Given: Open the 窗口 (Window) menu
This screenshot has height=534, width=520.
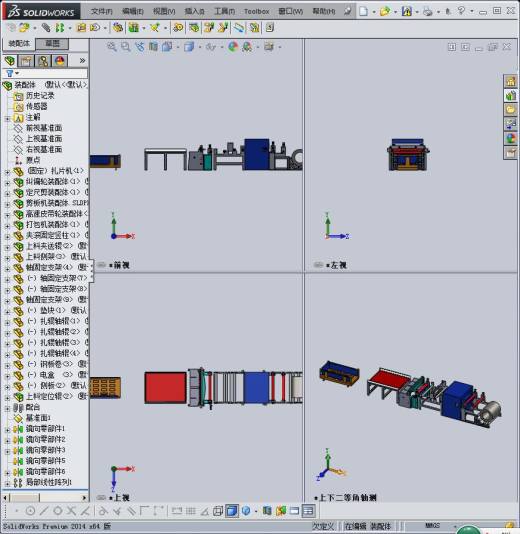Looking at the screenshot, I should tap(290, 11).
